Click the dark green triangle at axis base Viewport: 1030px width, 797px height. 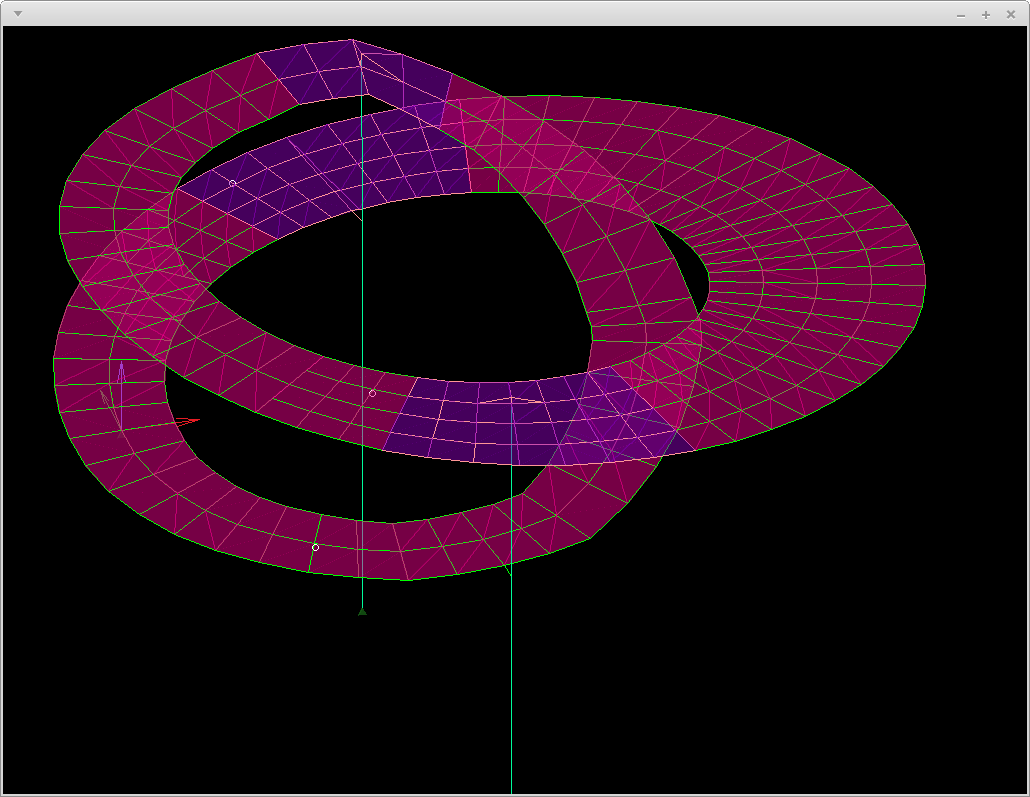pos(362,611)
